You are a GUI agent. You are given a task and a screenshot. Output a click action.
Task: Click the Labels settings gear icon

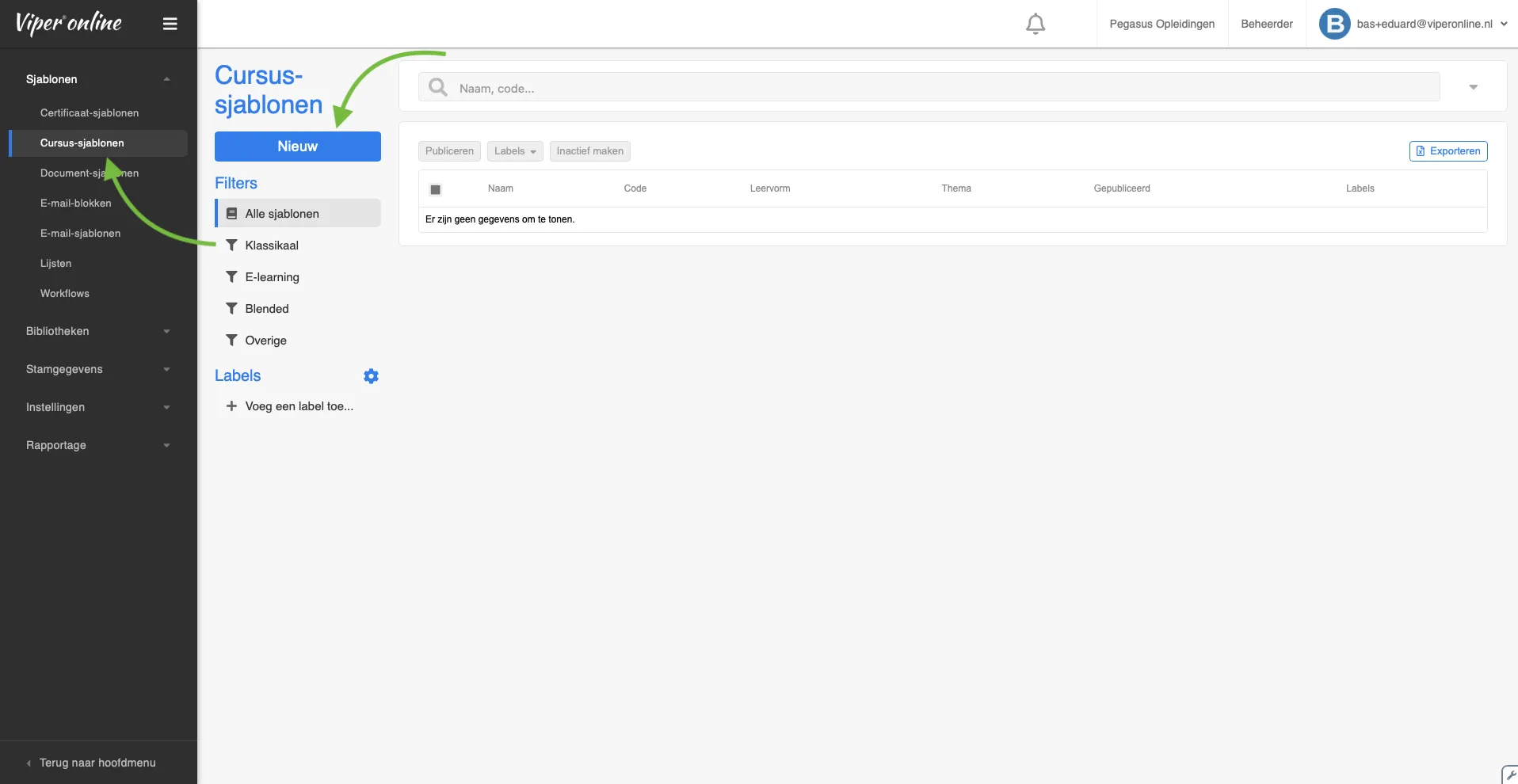click(x=371, y=376)
